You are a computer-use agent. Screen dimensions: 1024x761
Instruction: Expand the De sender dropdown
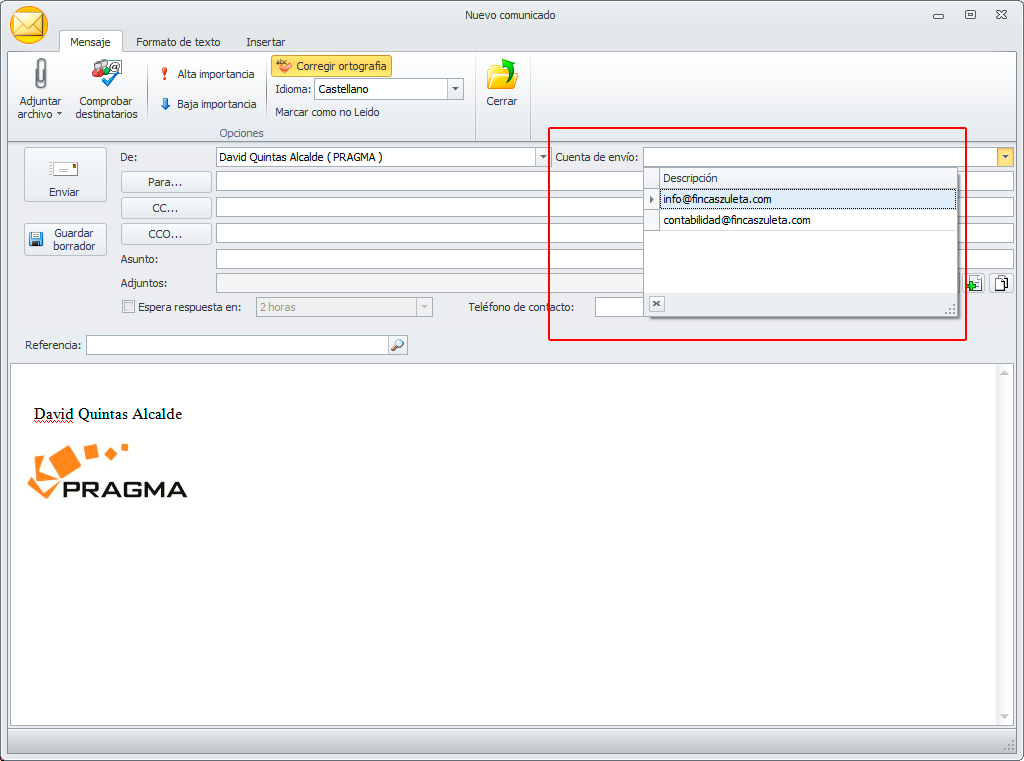[x=543, y=157]
